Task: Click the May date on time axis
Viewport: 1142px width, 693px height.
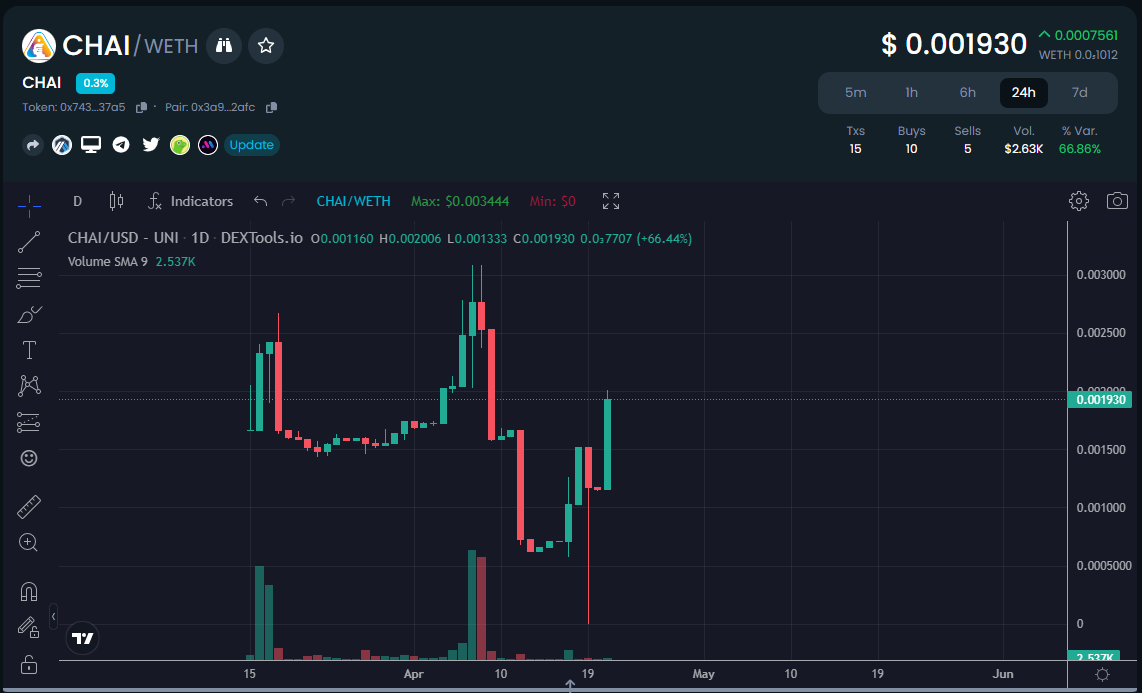Action: pos(704,674)
